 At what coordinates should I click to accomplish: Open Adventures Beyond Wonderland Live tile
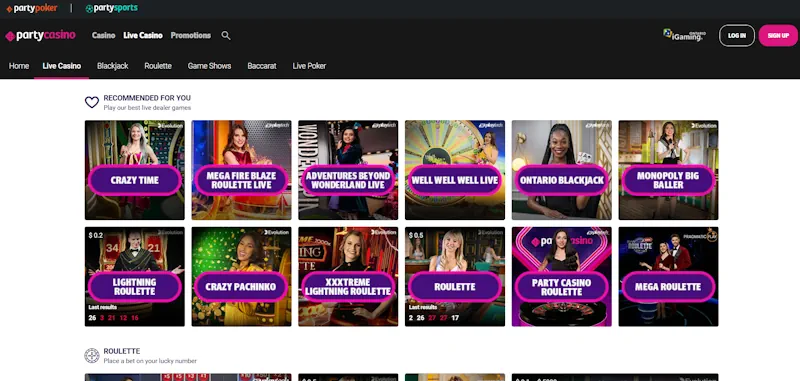[348, 170]
